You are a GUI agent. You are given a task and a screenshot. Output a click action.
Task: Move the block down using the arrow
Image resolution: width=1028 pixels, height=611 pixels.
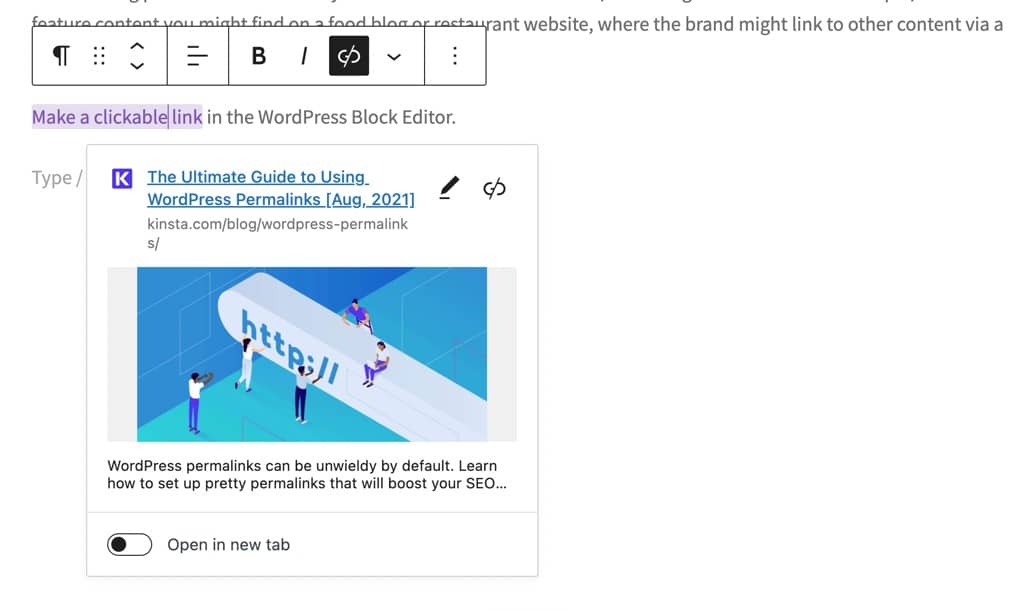[137, 64]
